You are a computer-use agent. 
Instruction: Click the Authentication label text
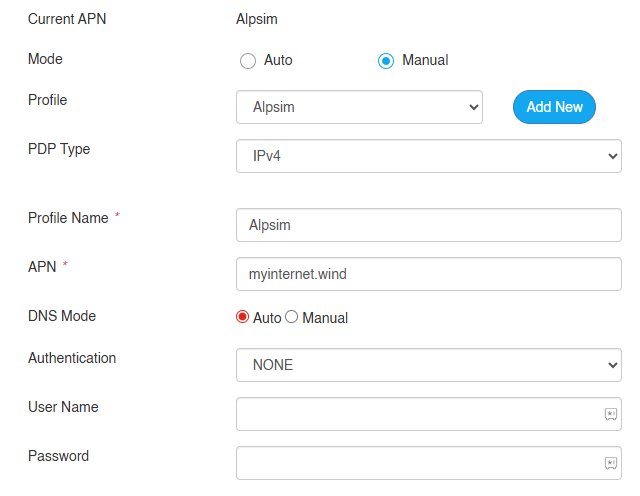tap(72, 357)
